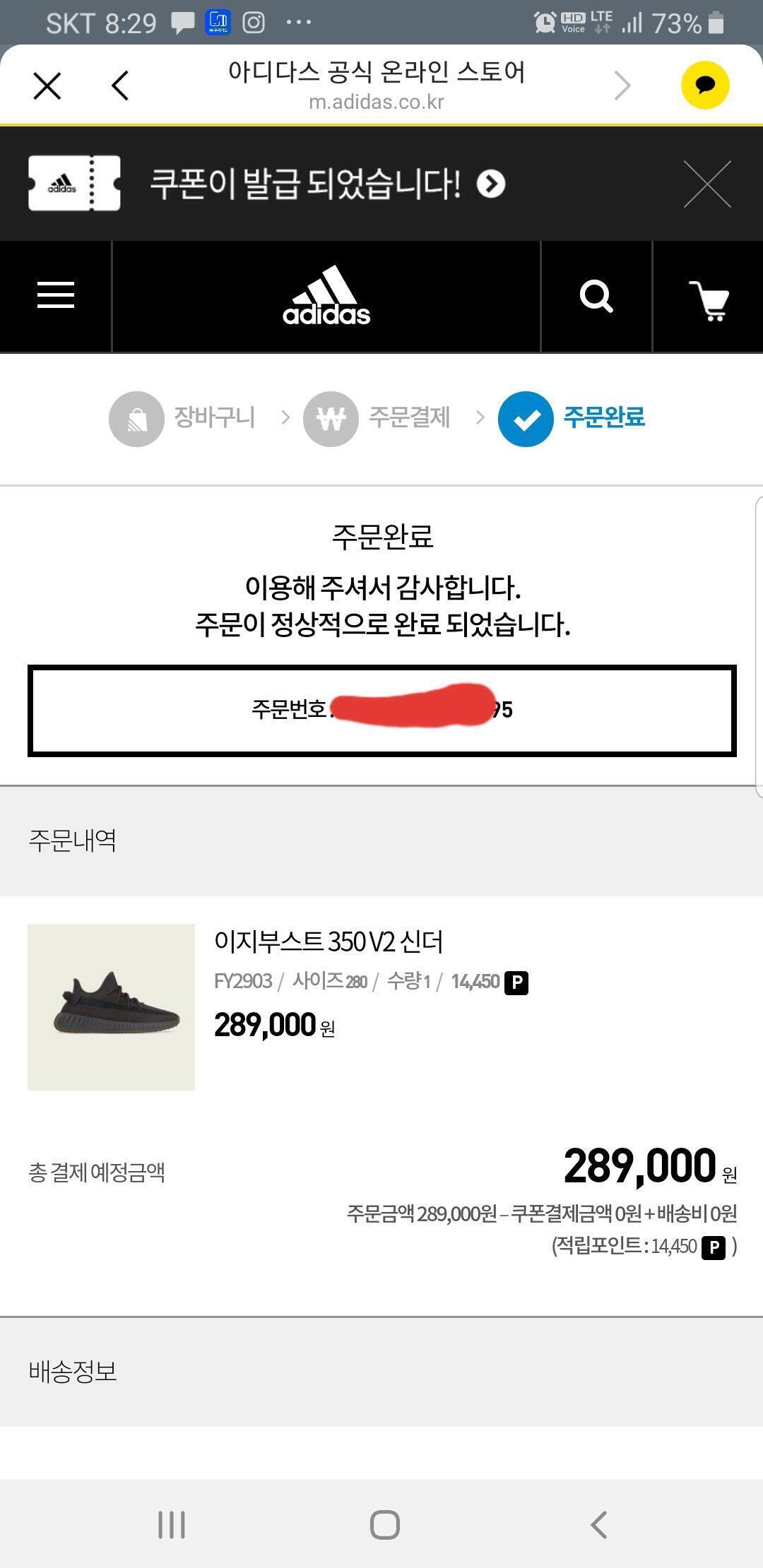Open the coupon banner arrow
Screen dimensions: 763x1568
pyautogui.click(x=491, y=184)
